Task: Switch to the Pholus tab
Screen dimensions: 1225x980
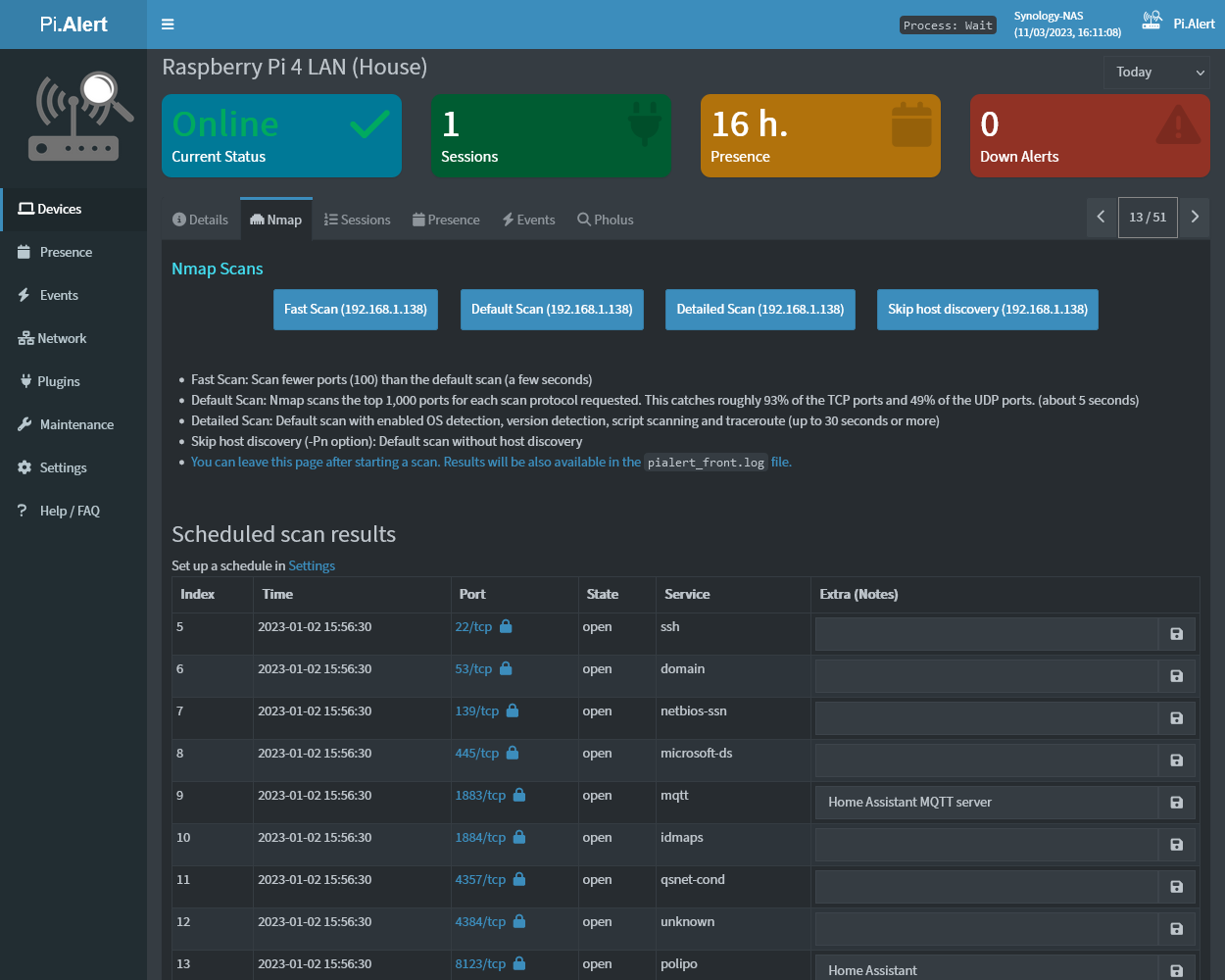Action: pos(605,220)
